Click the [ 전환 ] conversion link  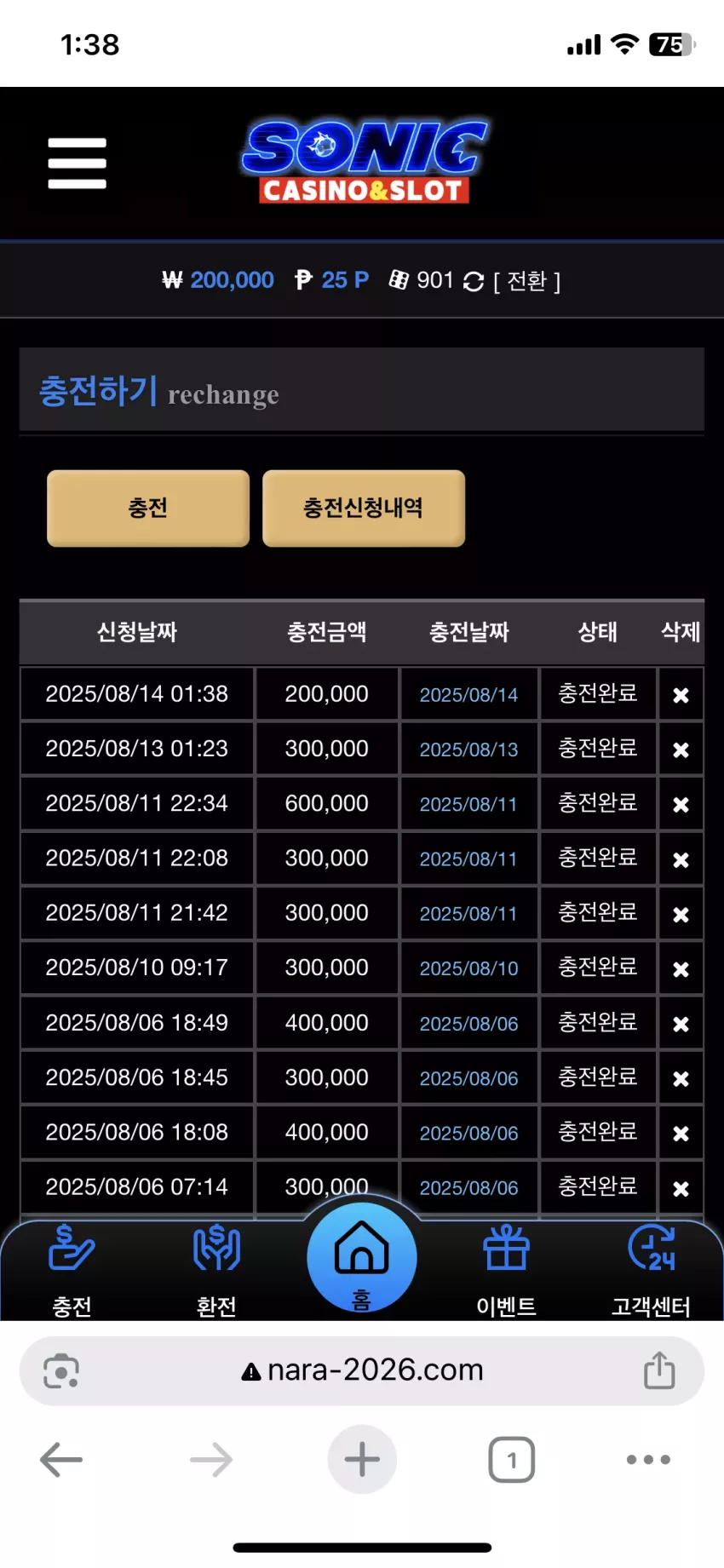point(526,281)
